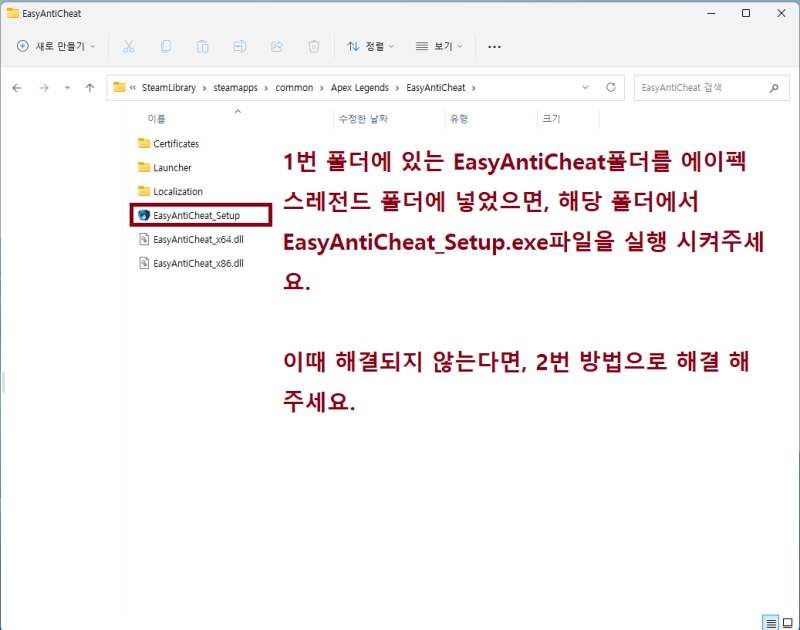Close the EasyAntiCheat window
800x630 pixels.
coord(781,13)
